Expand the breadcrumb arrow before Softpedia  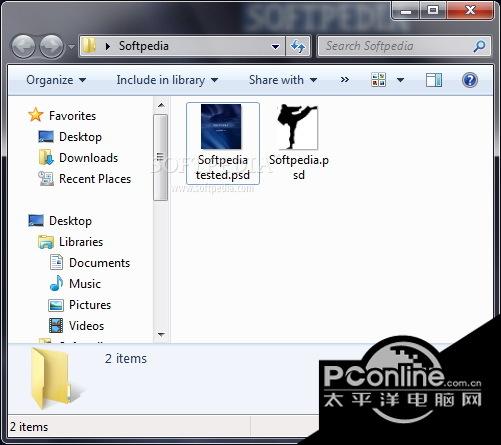(107, 46)
